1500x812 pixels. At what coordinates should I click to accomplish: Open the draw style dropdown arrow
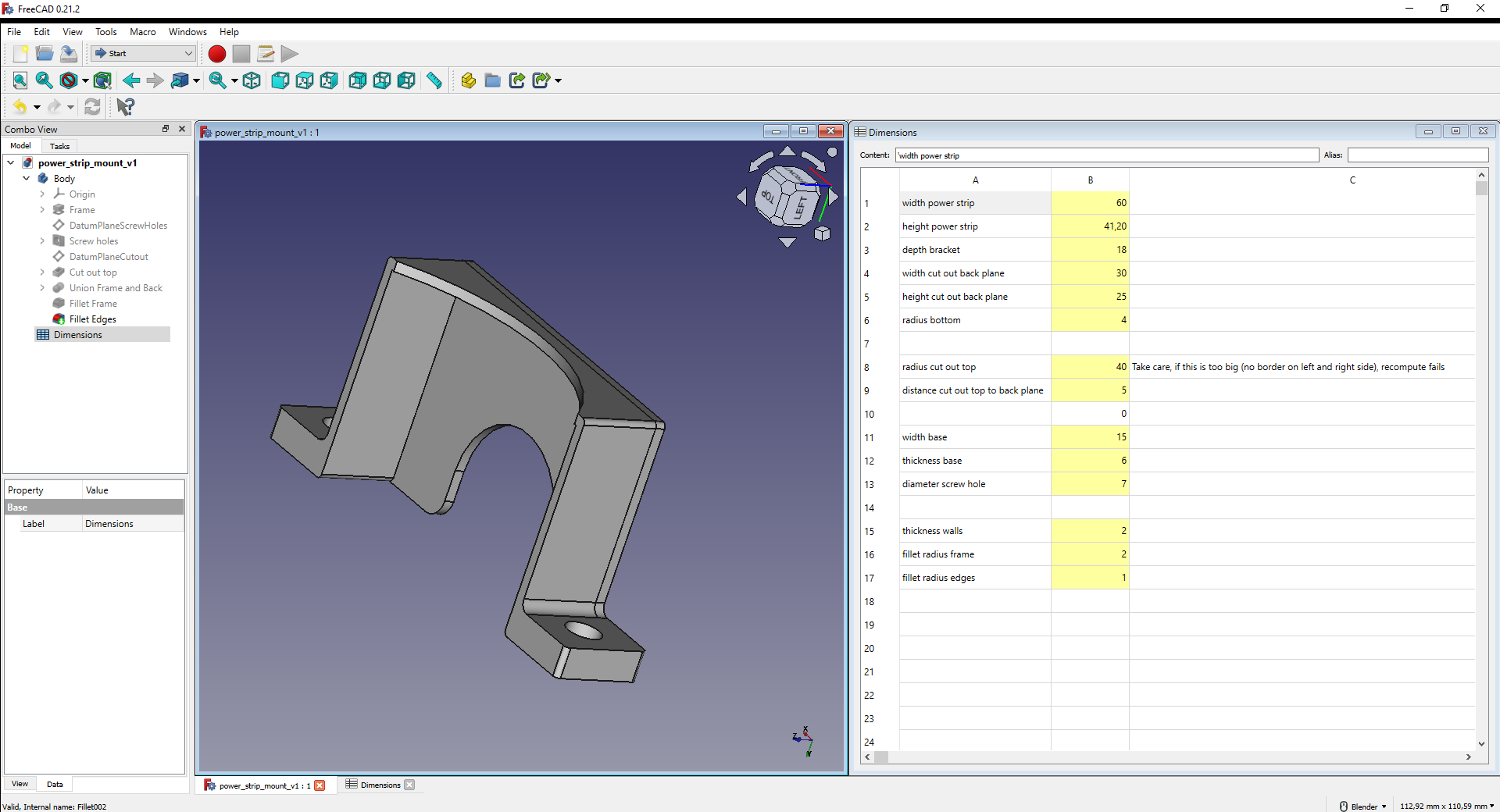tap(85, 81)
